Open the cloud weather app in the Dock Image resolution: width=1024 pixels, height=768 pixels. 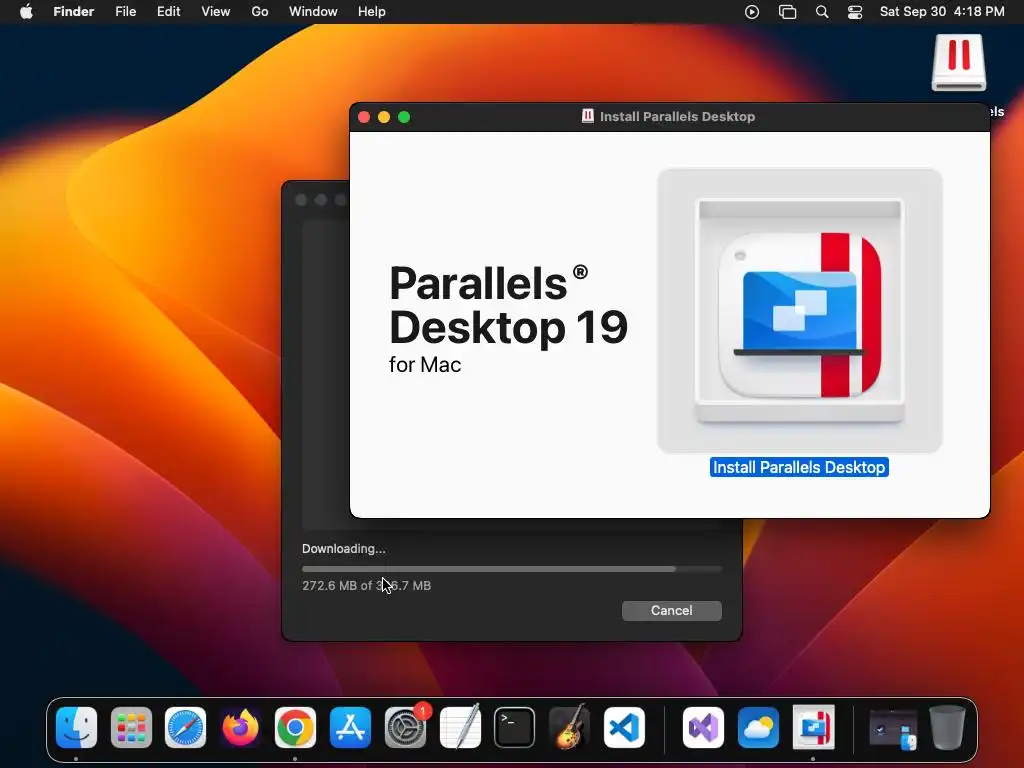[758, 728]
